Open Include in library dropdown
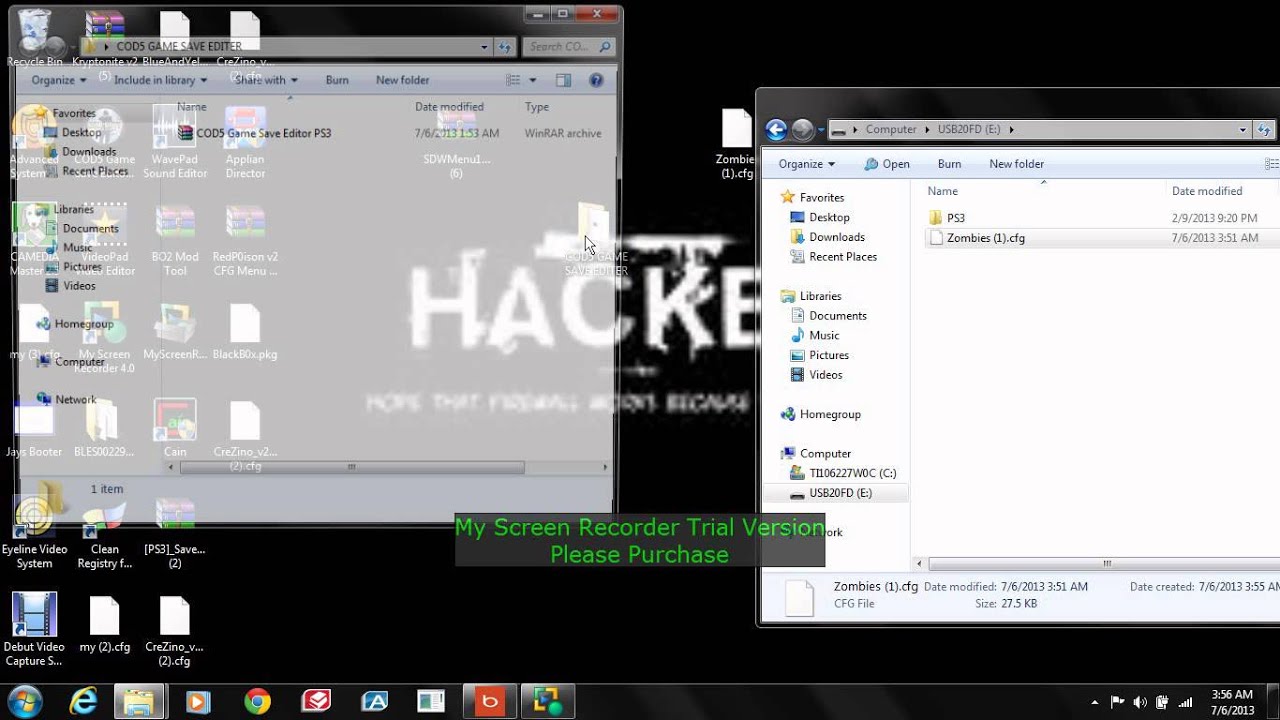 (x=160, y=80)
